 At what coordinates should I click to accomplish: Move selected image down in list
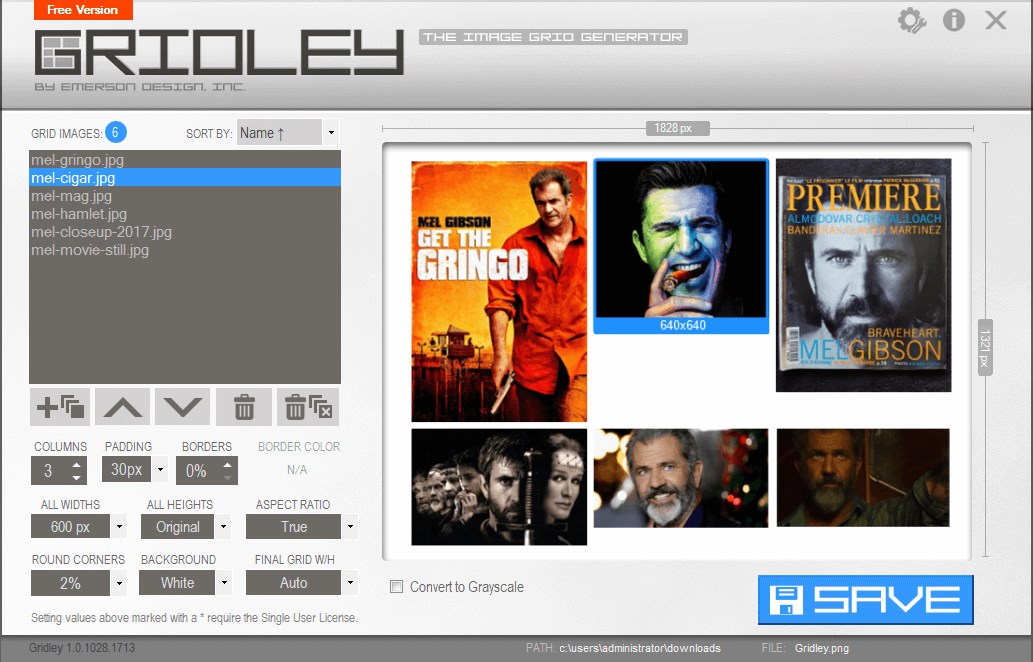pyautogui.click(x=182, y=407)
